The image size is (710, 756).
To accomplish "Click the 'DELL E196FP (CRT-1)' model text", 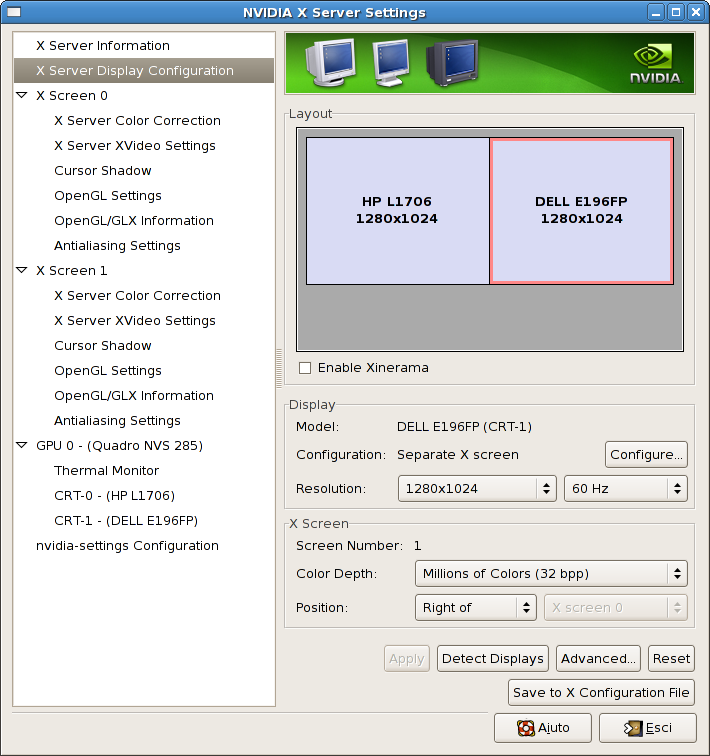I will click(x=464, y=427).
